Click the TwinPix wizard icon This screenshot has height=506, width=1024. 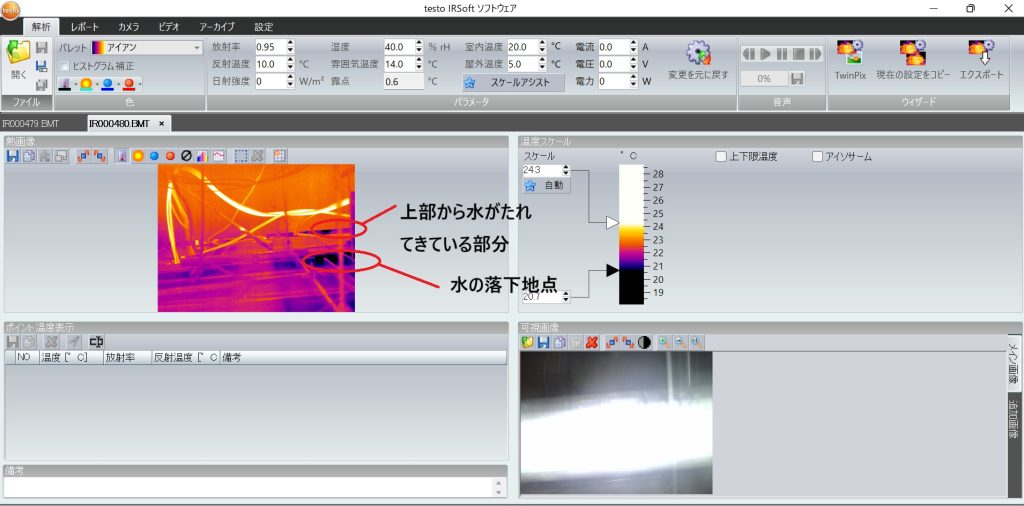pos(850,60)
